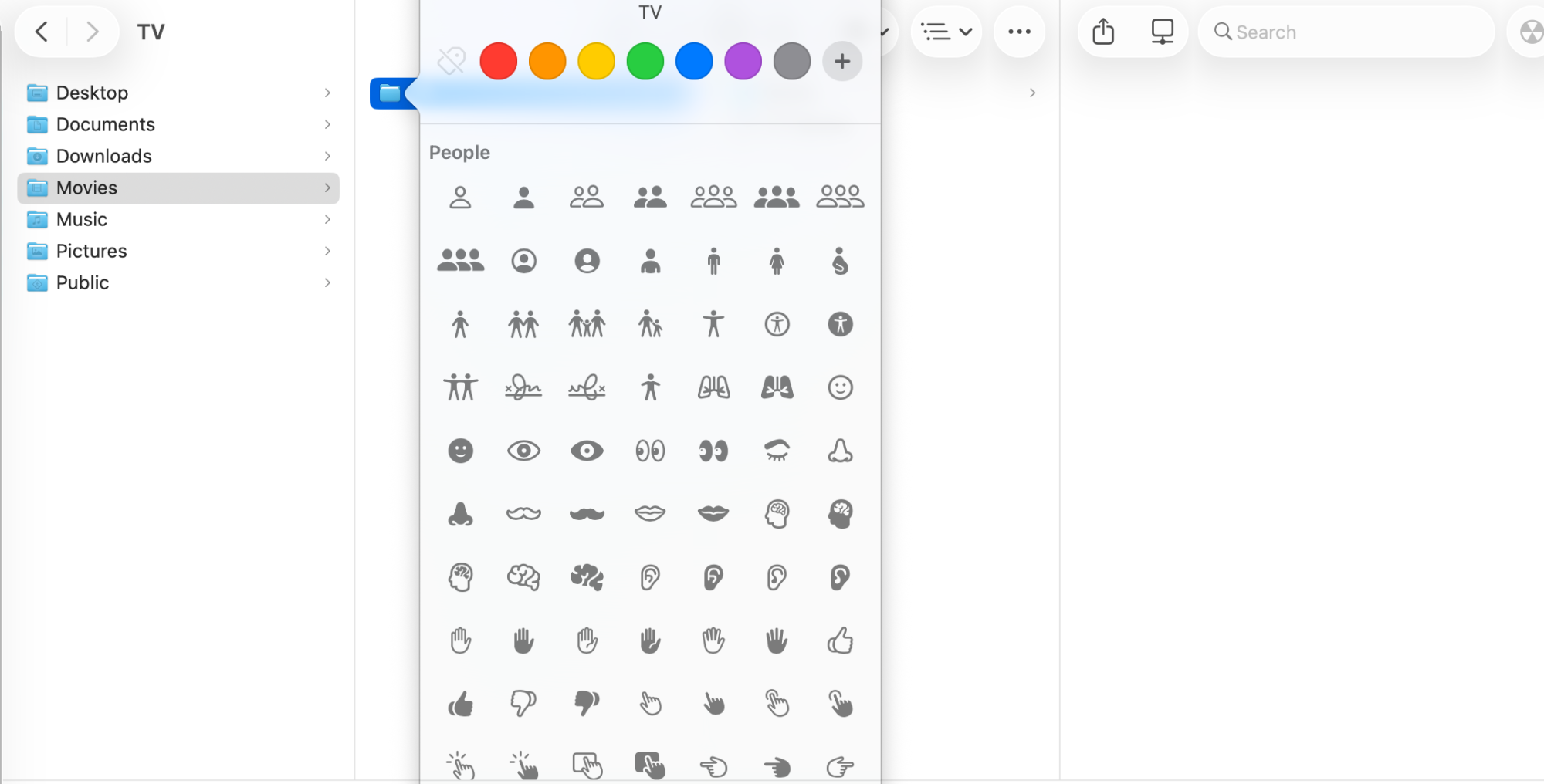
Task: Expand the Documents folder chevron
Action: click(327, 124)
